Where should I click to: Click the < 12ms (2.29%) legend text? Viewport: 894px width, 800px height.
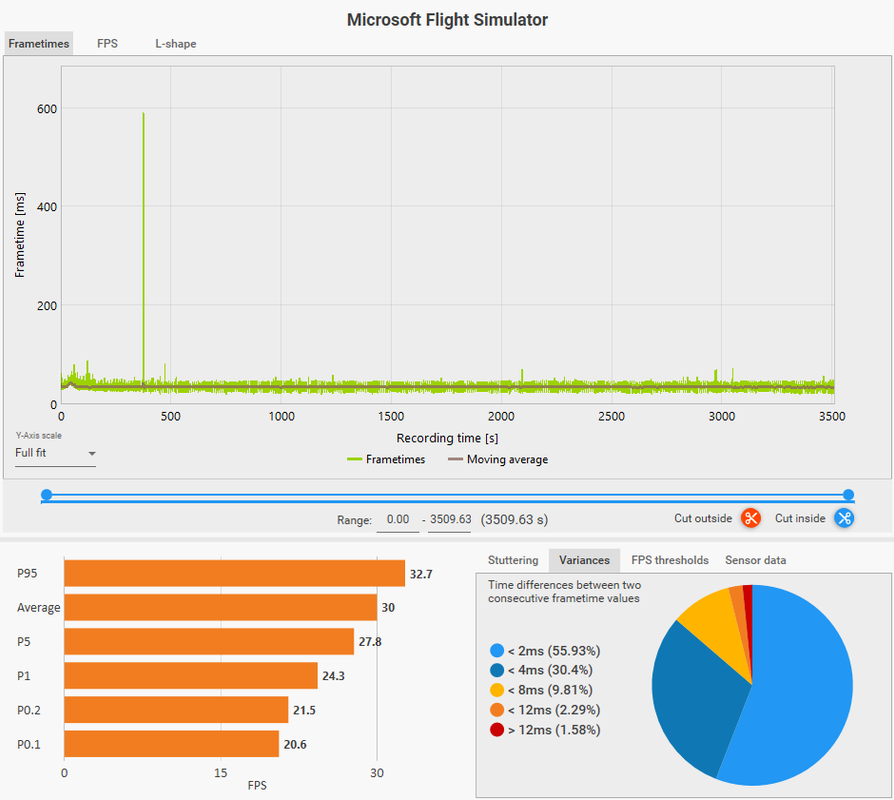[554, 710]
